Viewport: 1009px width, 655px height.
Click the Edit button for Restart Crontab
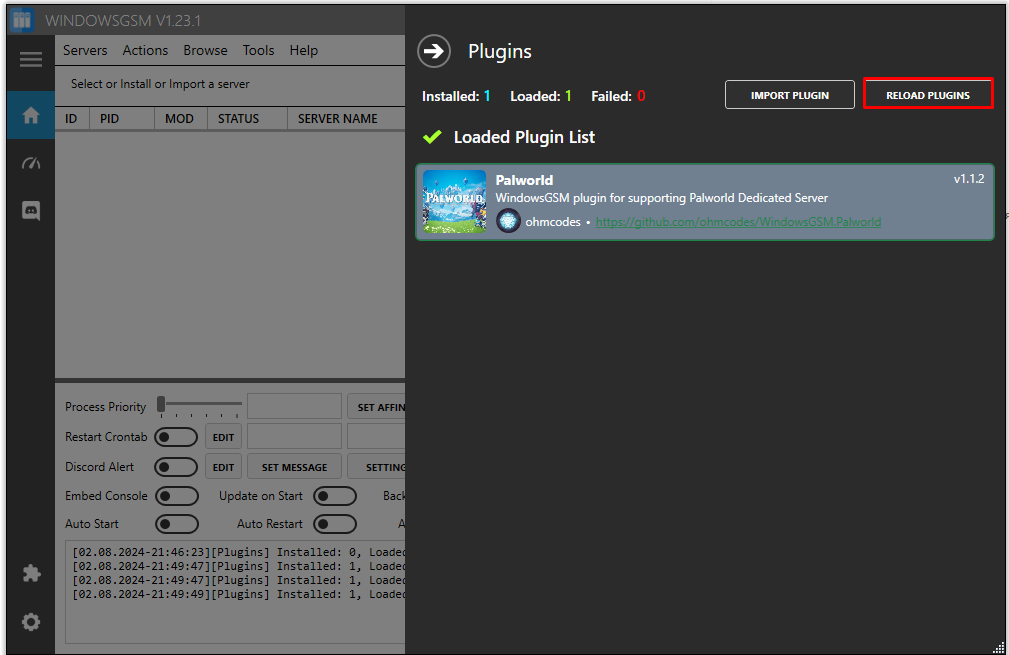click(223, 437)
